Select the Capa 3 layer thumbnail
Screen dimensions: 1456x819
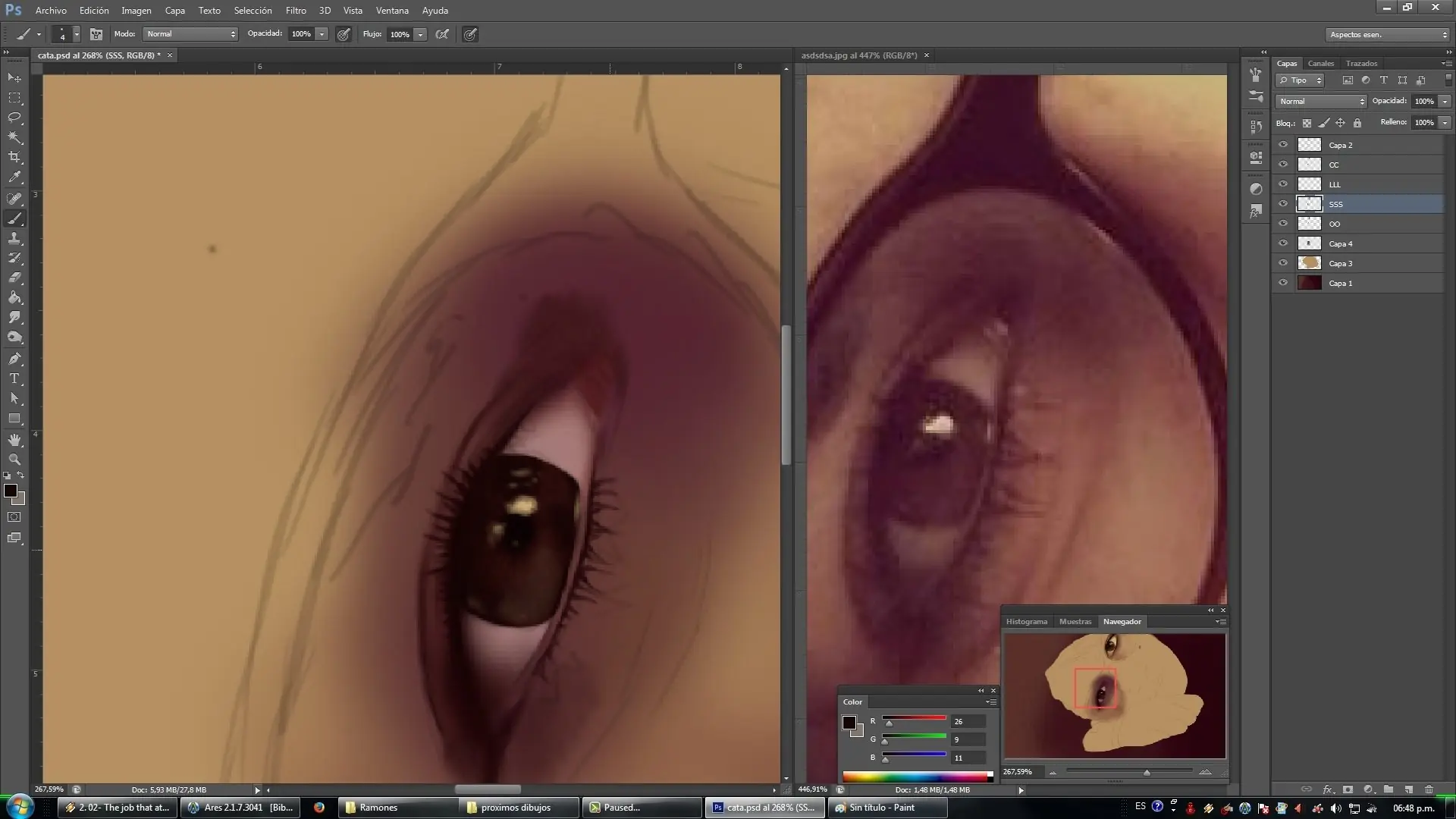pos(1310,263)
